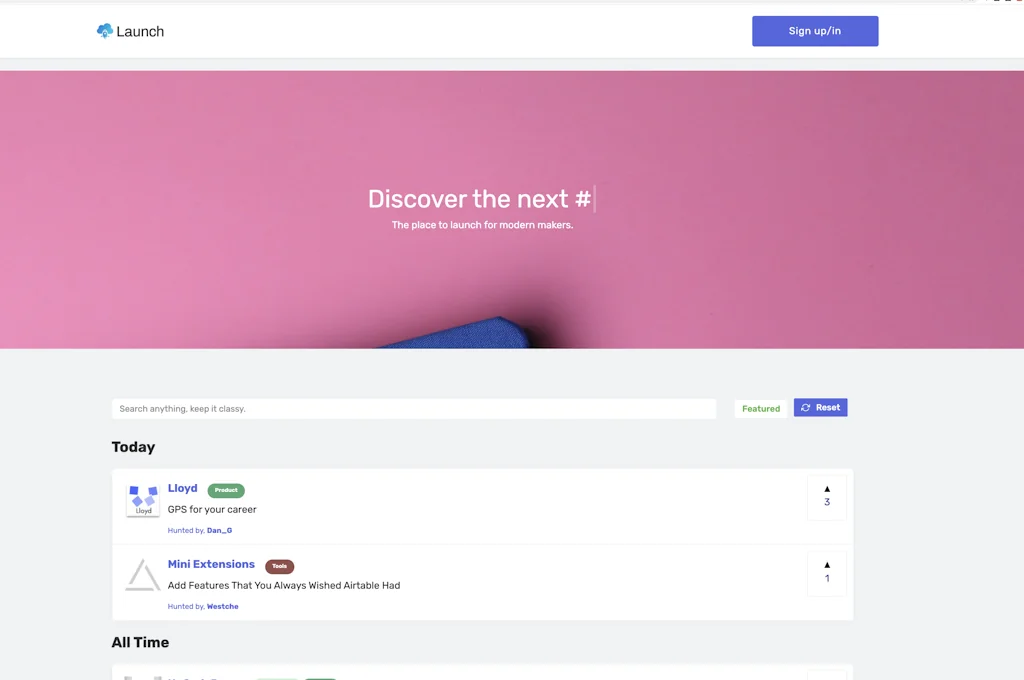Open hunter profile Westche

coord(223,606)
